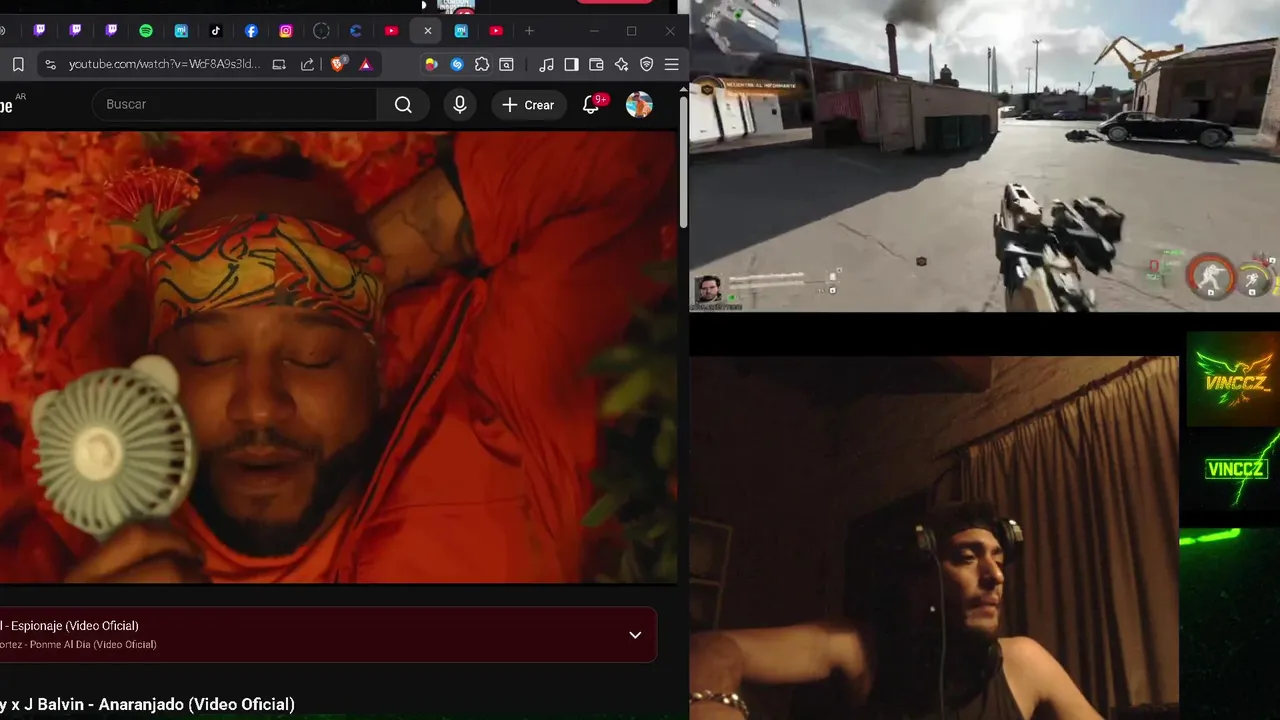Switch to the Facebook browser tab
Image resolution: width=1280 pixels, height=720 pixels.
point(251,31)
